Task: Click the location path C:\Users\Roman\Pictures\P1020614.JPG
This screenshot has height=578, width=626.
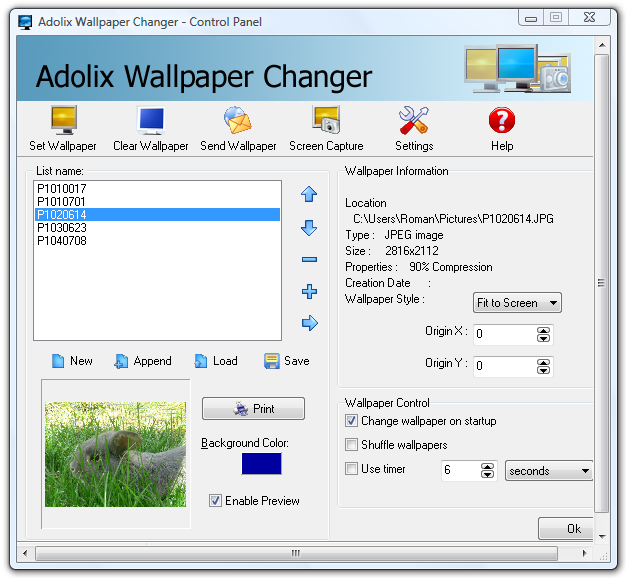Action: click(453, 219)
